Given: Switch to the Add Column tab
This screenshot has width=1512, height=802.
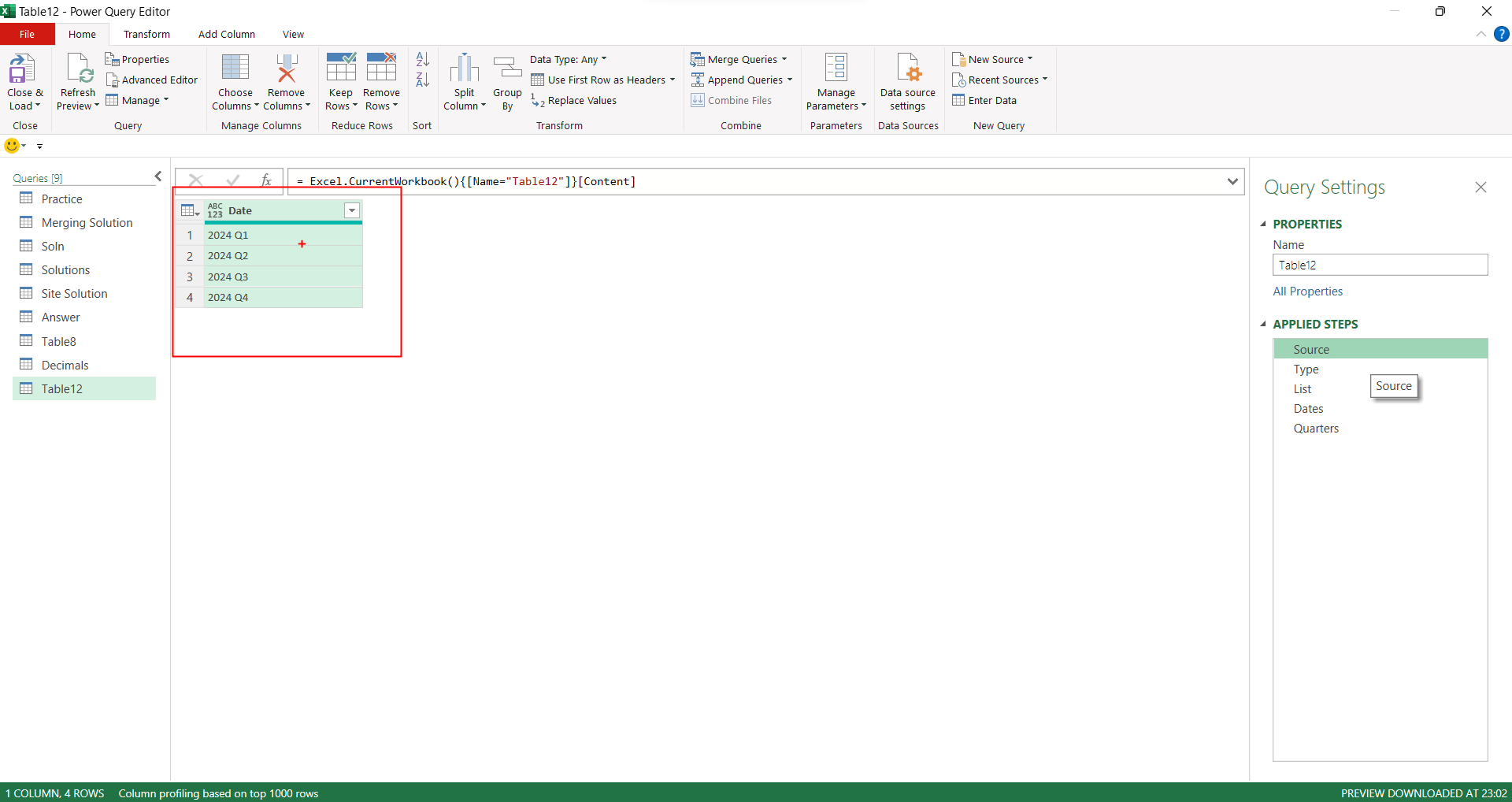Looking at the screenshot, I should click(227, 34).
